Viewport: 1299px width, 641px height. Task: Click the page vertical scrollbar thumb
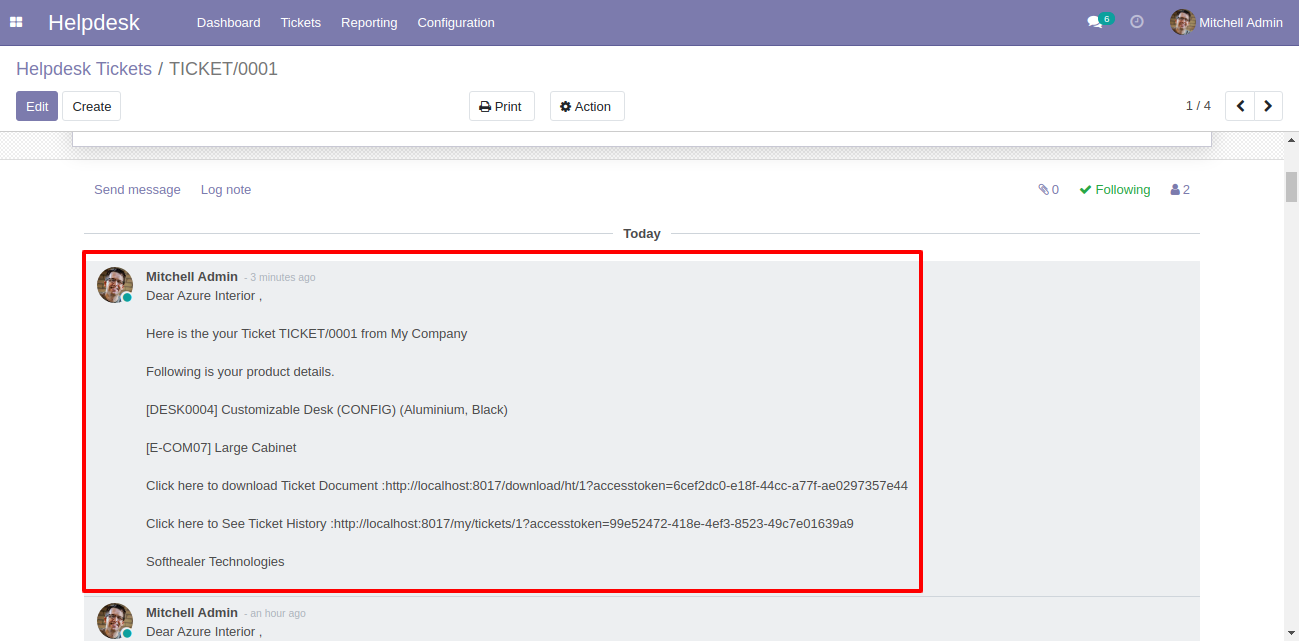[x=1291, y=187]
